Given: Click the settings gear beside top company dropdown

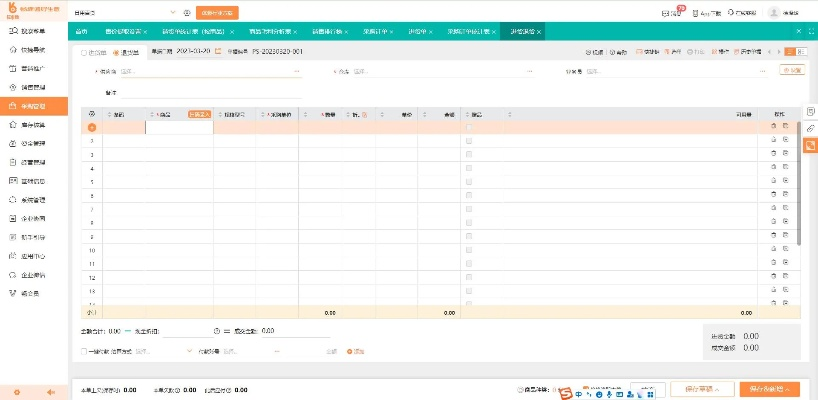Looking at the screenshot, I should pyautogui.click(x=187, y=13).
